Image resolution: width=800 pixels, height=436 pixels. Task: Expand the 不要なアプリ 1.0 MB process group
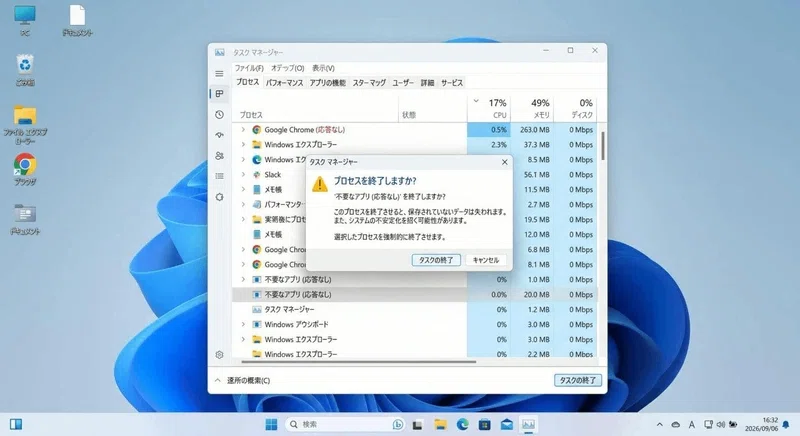point(243,279)
